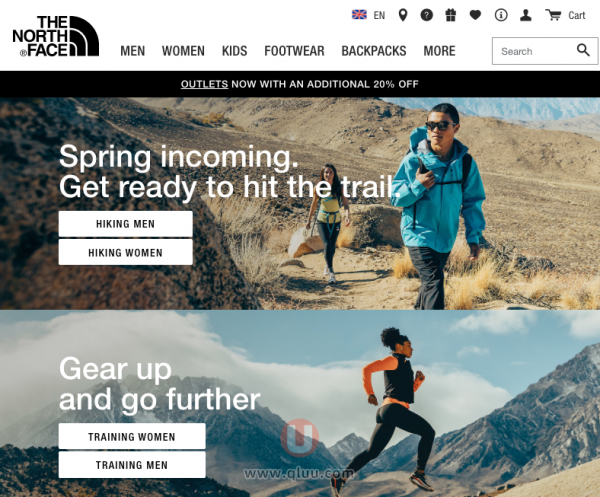This screenshot has height=497, width=600.
Task: Open the WOMEN menu
Action: [x=183, y=51]
